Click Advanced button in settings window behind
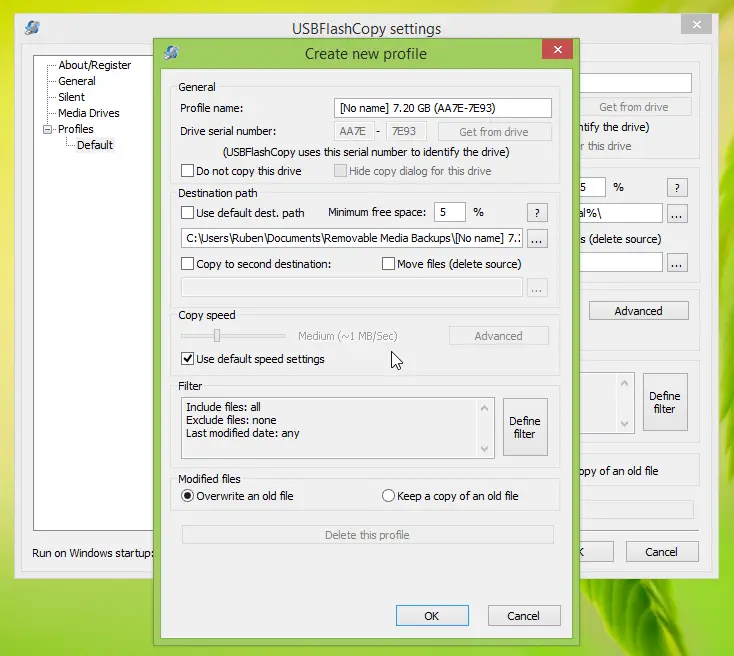The width and height of the screenshot is (734, 656). click(x=639, y=311)
